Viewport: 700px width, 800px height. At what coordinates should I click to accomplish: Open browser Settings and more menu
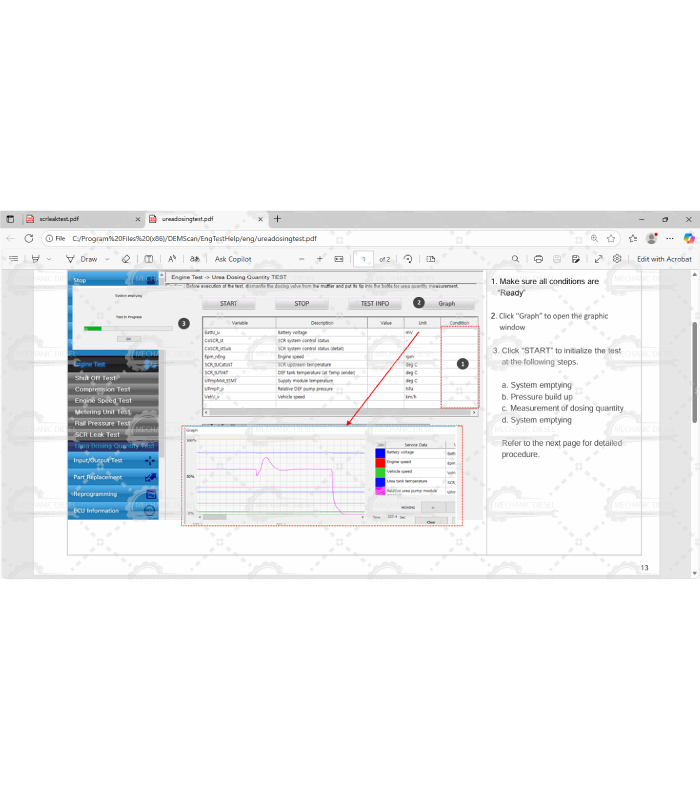pos(671,238)
